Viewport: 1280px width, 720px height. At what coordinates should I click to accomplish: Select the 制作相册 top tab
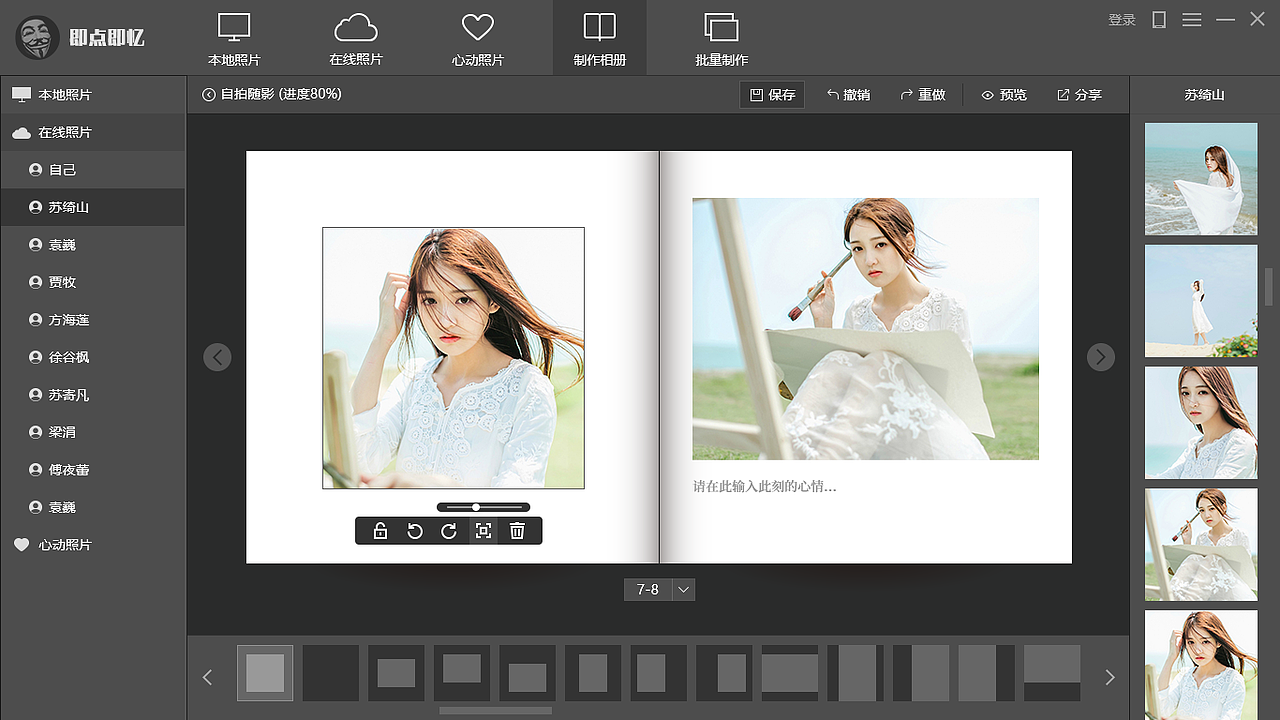tap(600, 38)
